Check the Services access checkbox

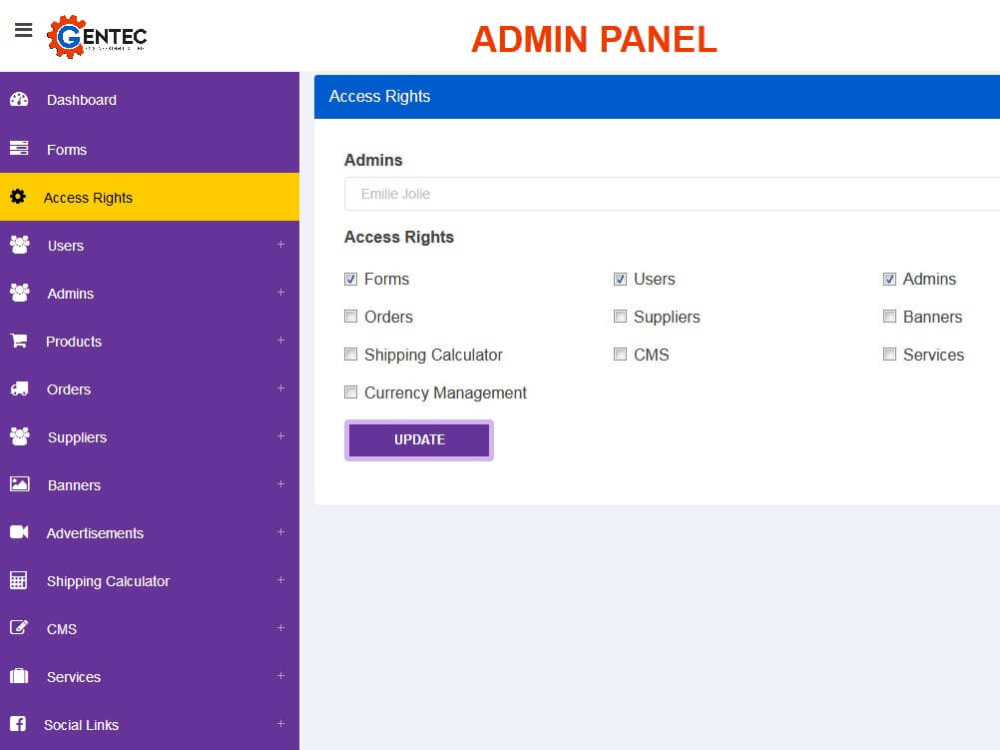coord(890,355)
